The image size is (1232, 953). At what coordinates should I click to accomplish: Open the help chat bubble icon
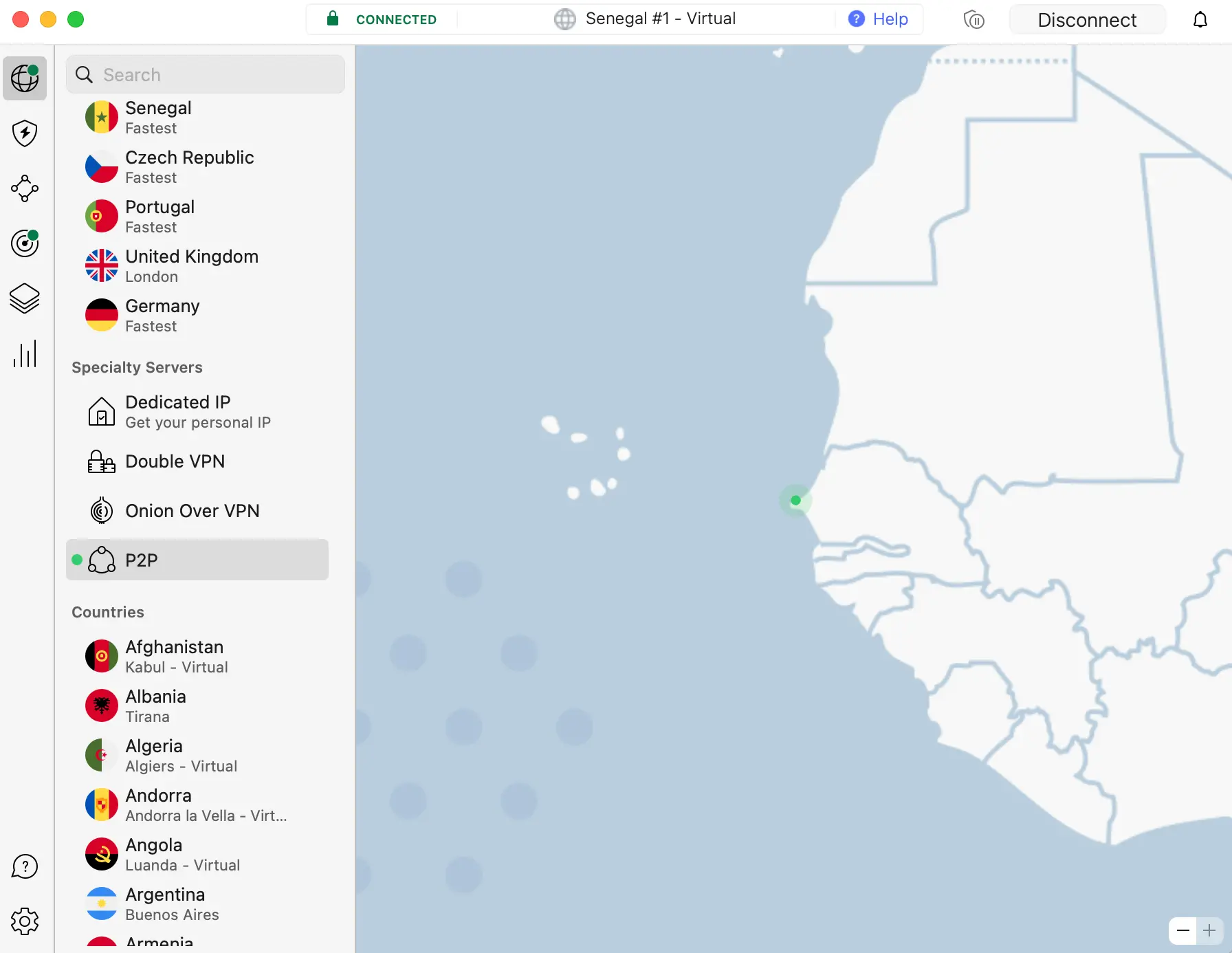pos(25,866)
